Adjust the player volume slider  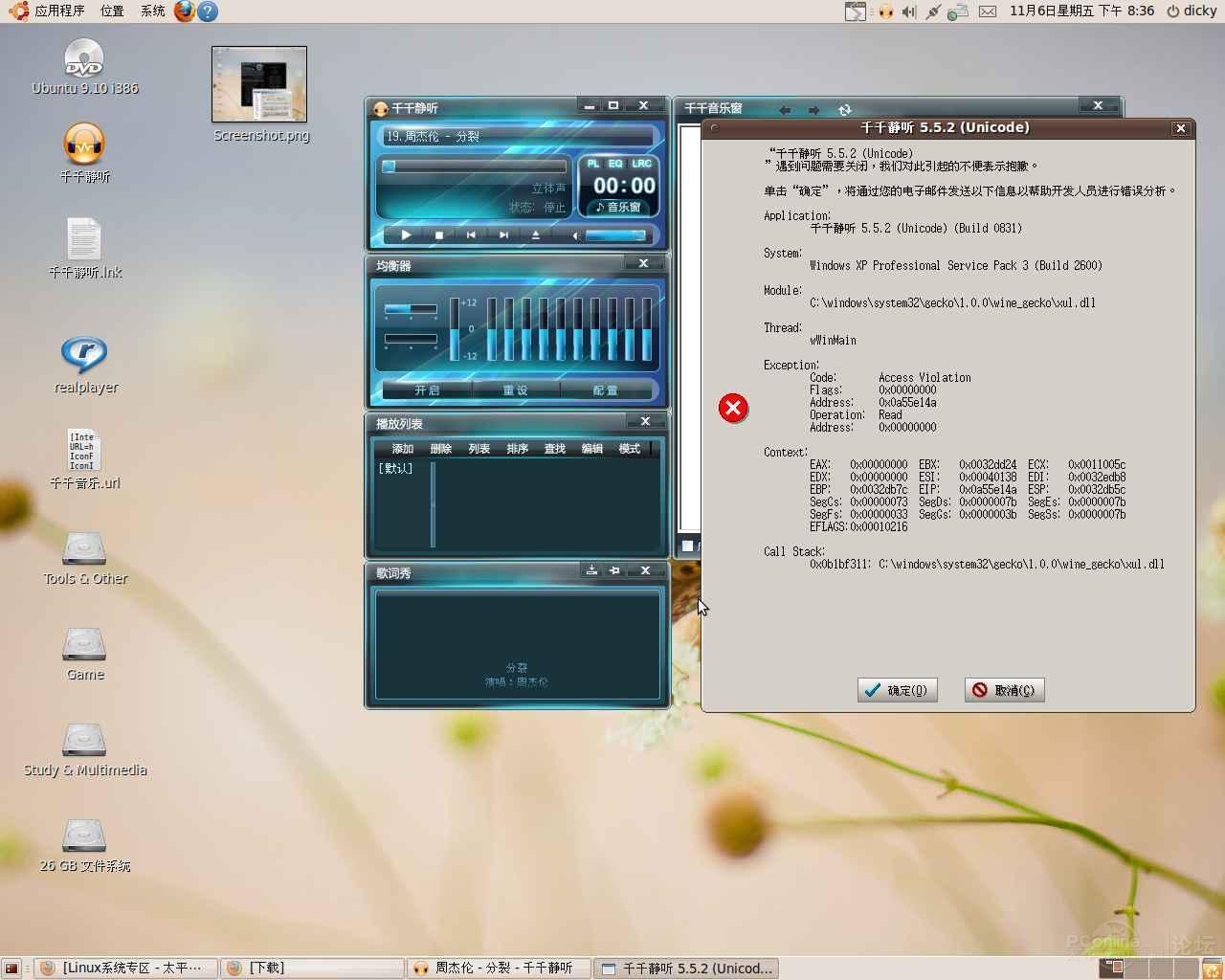point(614,234)
